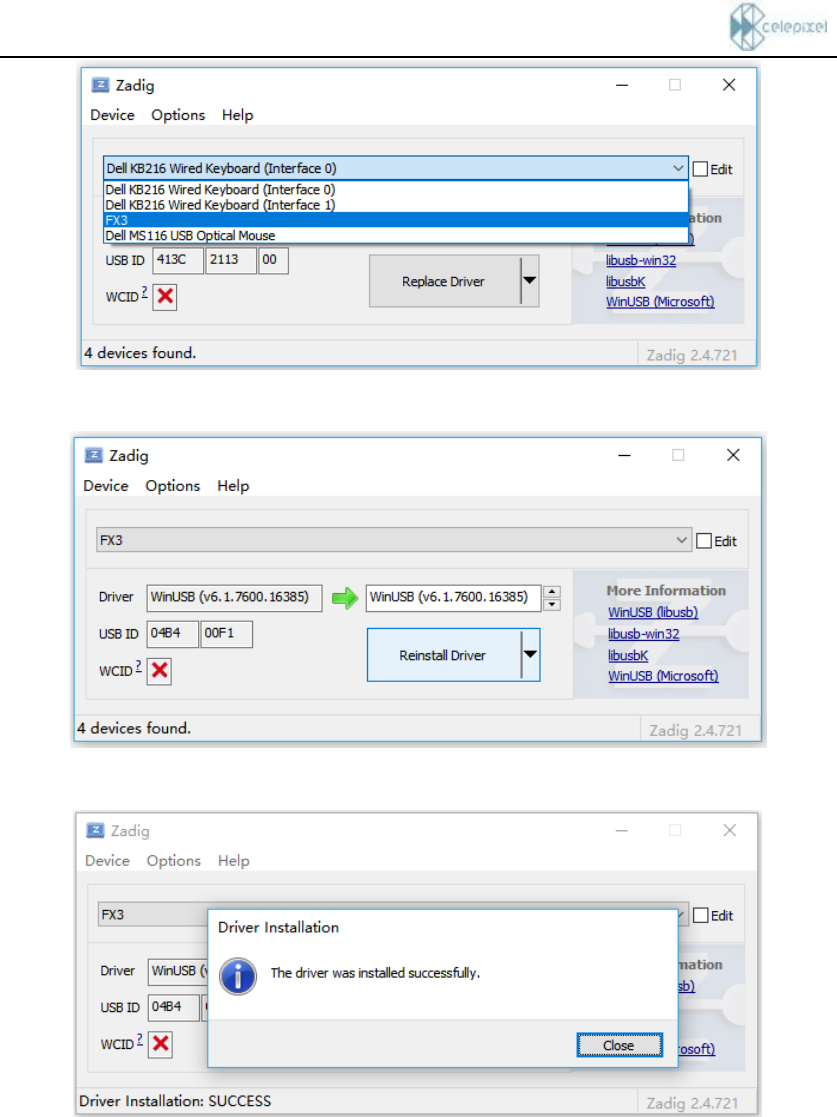The height and width of the screenshot is (1117, 837).
Task: Open Replace Driver split arrow
Action: tap(529, 281)
